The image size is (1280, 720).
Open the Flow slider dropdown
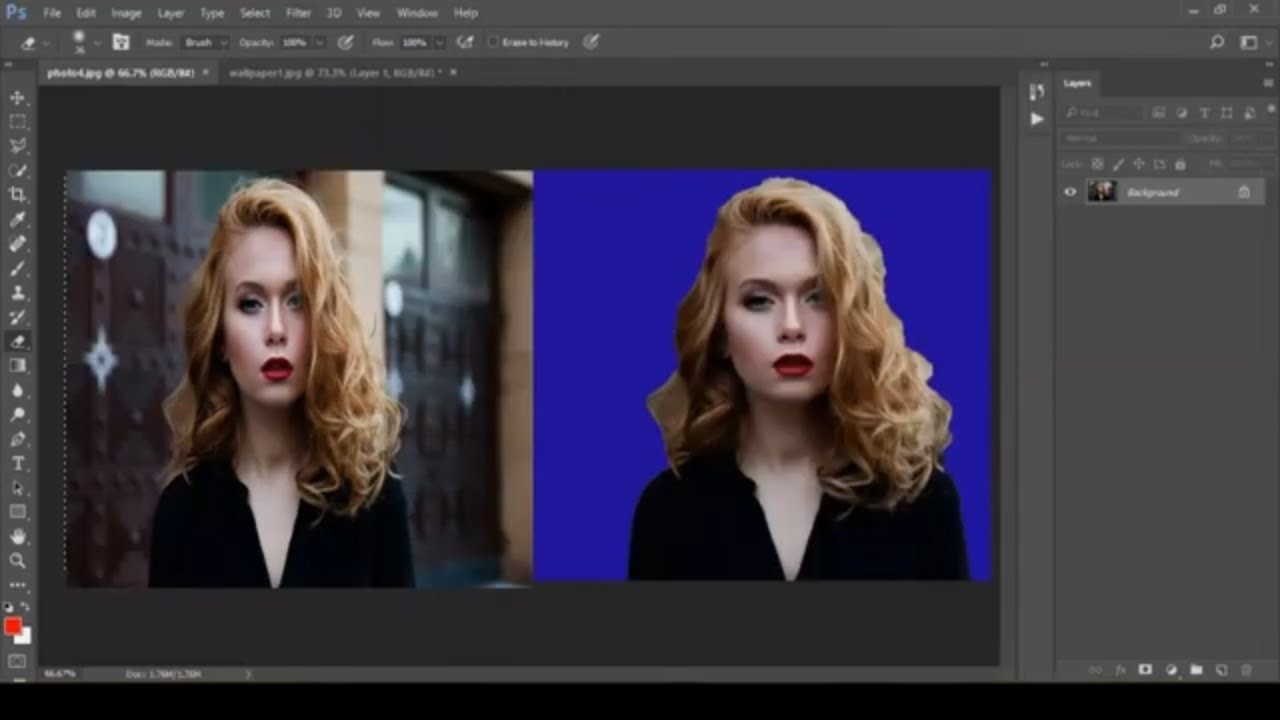point(439,43)
